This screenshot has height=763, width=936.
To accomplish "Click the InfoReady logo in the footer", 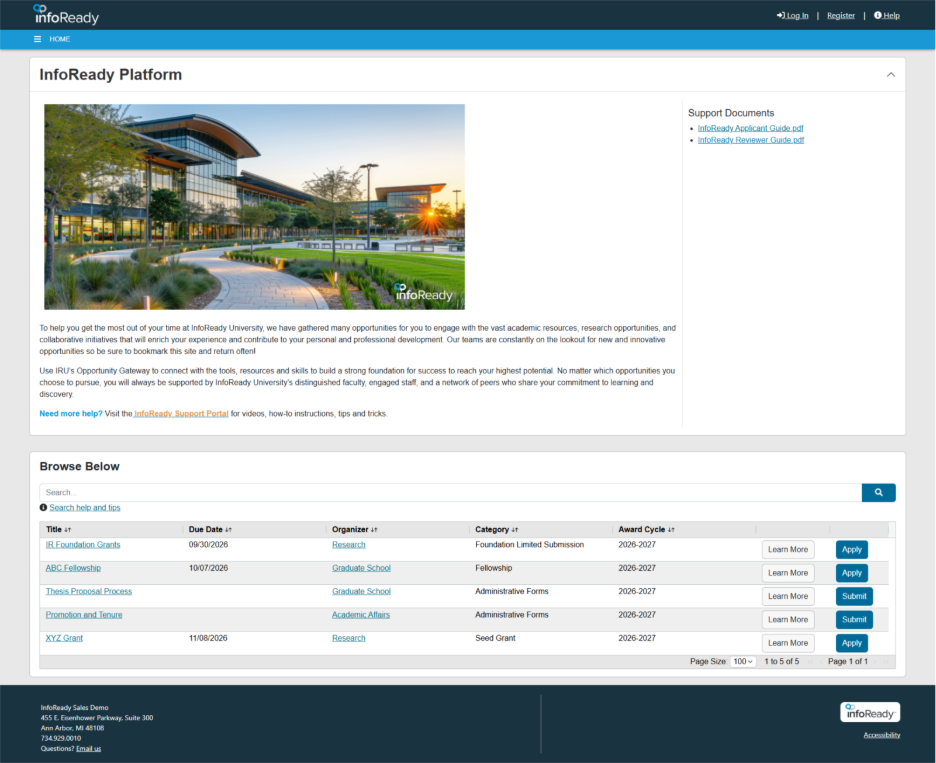I will [869, 712].
